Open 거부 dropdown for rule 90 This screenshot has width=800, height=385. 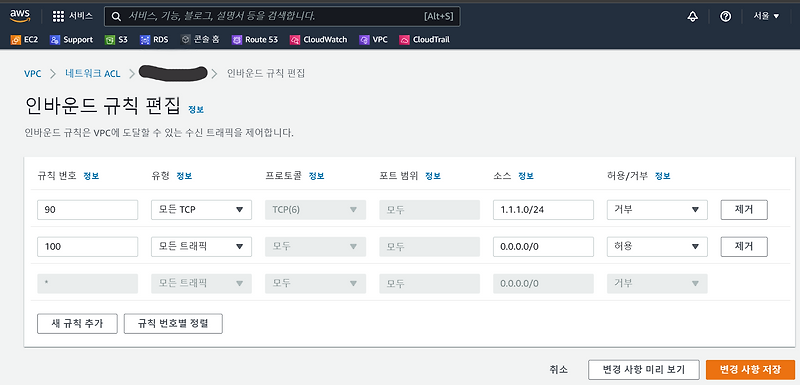[657, 210]
